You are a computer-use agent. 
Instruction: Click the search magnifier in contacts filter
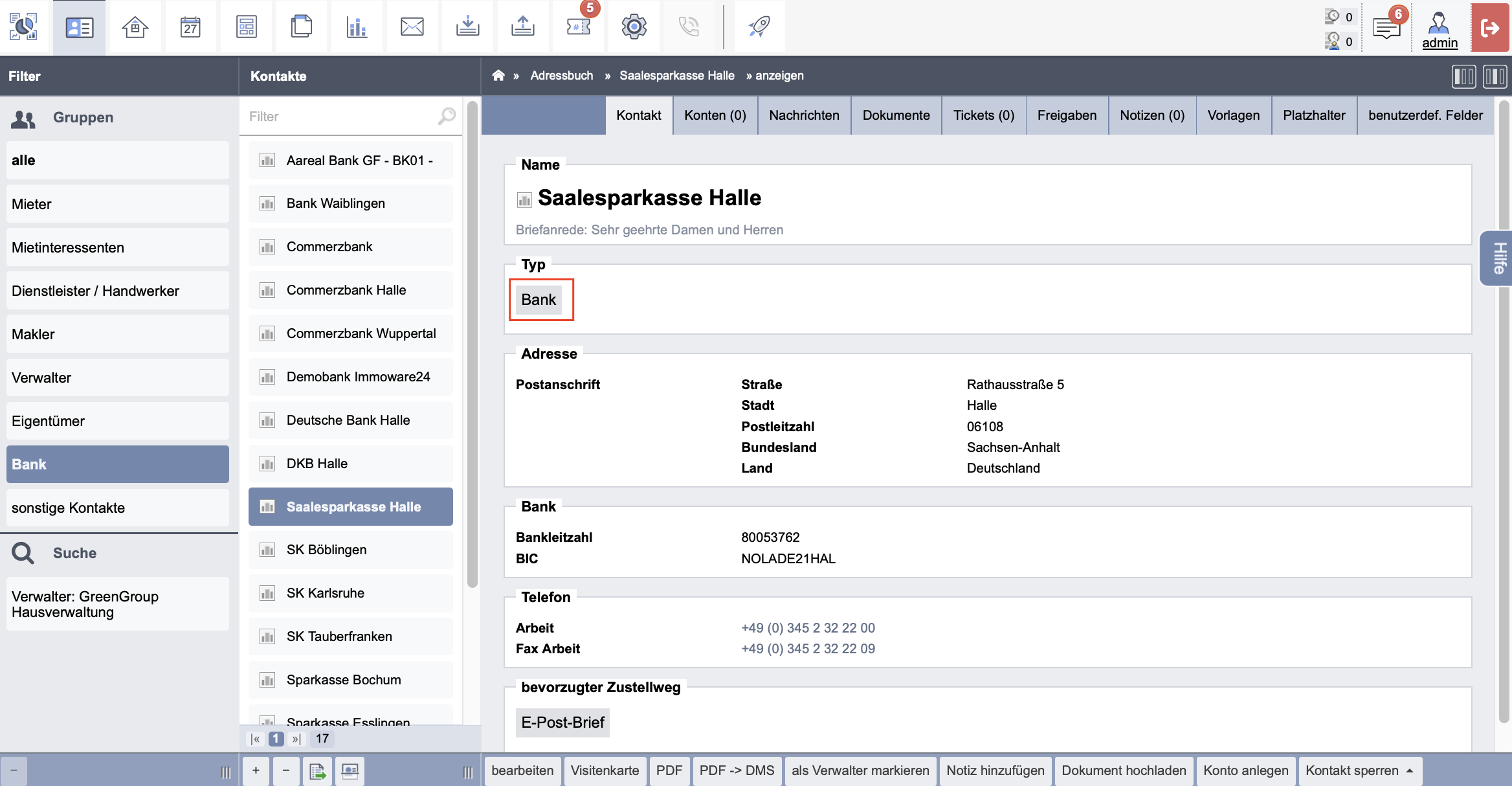point(447,116)
